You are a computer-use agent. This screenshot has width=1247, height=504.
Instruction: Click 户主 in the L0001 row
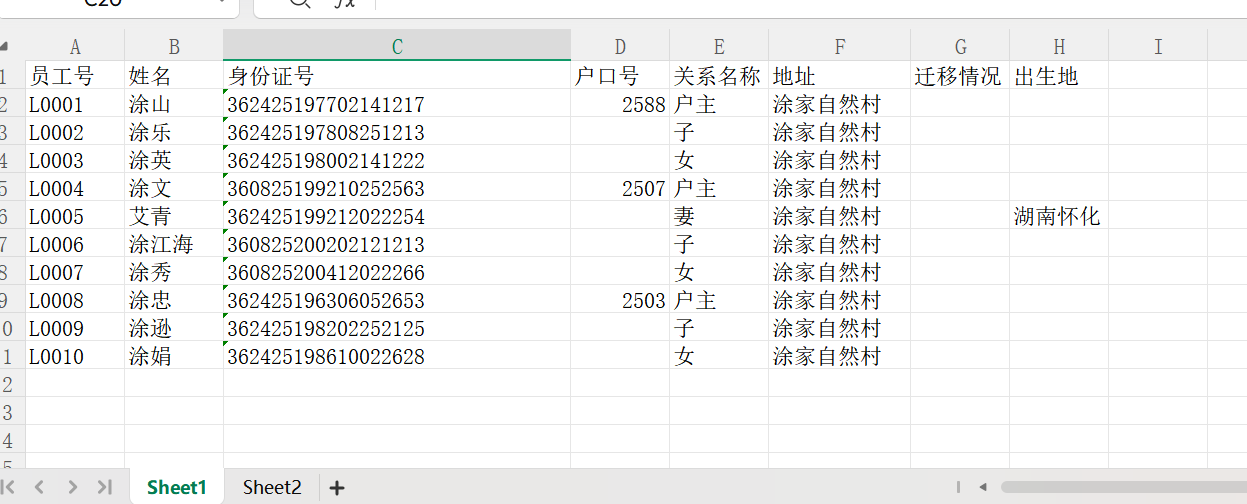(719, 104)
